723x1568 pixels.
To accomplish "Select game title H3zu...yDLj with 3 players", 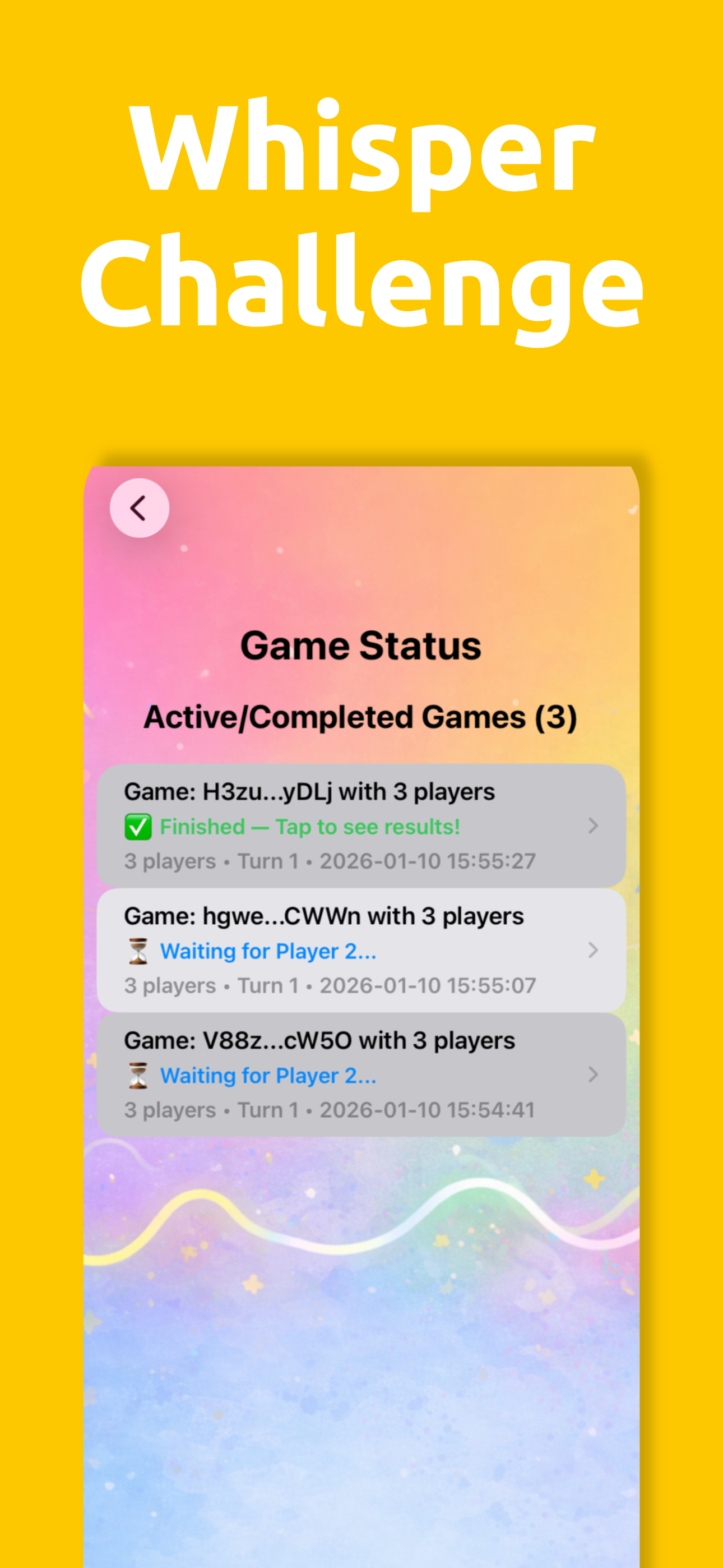I will coord(309,792).
